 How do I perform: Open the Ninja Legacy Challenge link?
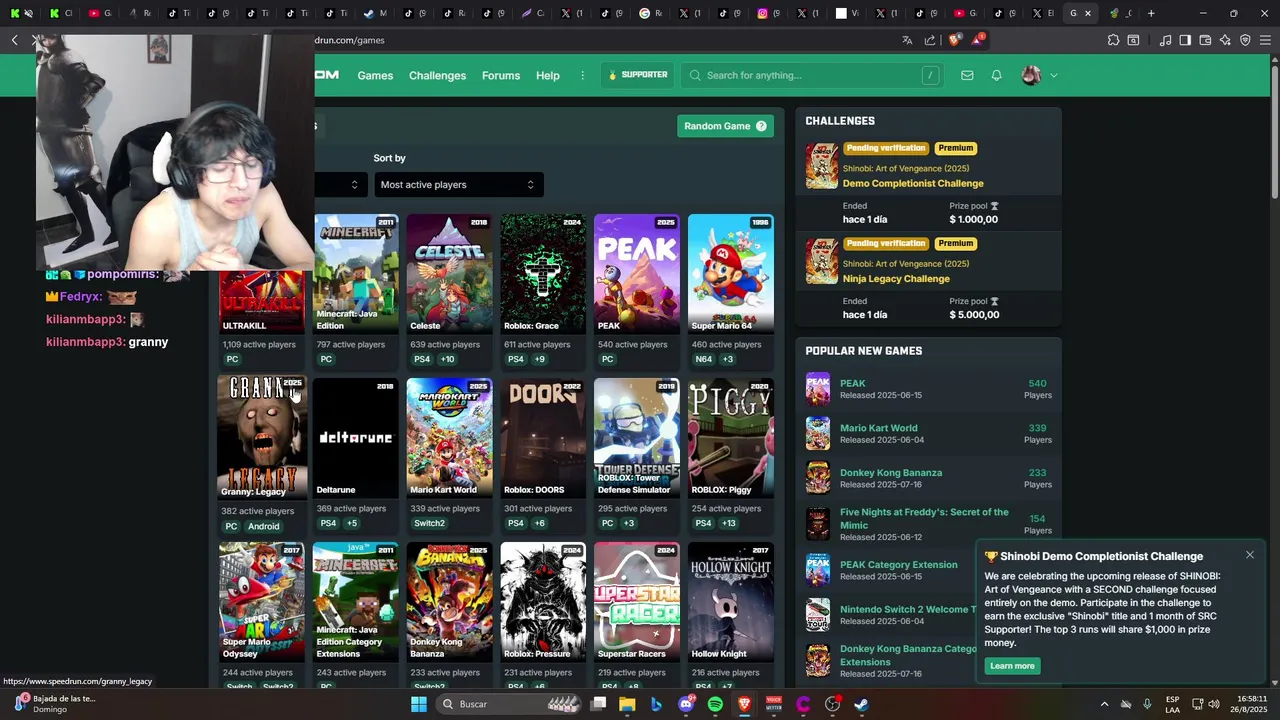(x=896, y=278)
